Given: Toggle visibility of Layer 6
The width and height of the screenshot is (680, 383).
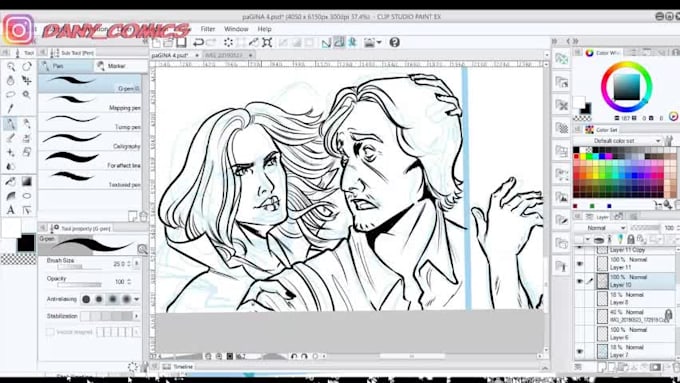Looking at the screenshot, I should [x=580, y=334].
